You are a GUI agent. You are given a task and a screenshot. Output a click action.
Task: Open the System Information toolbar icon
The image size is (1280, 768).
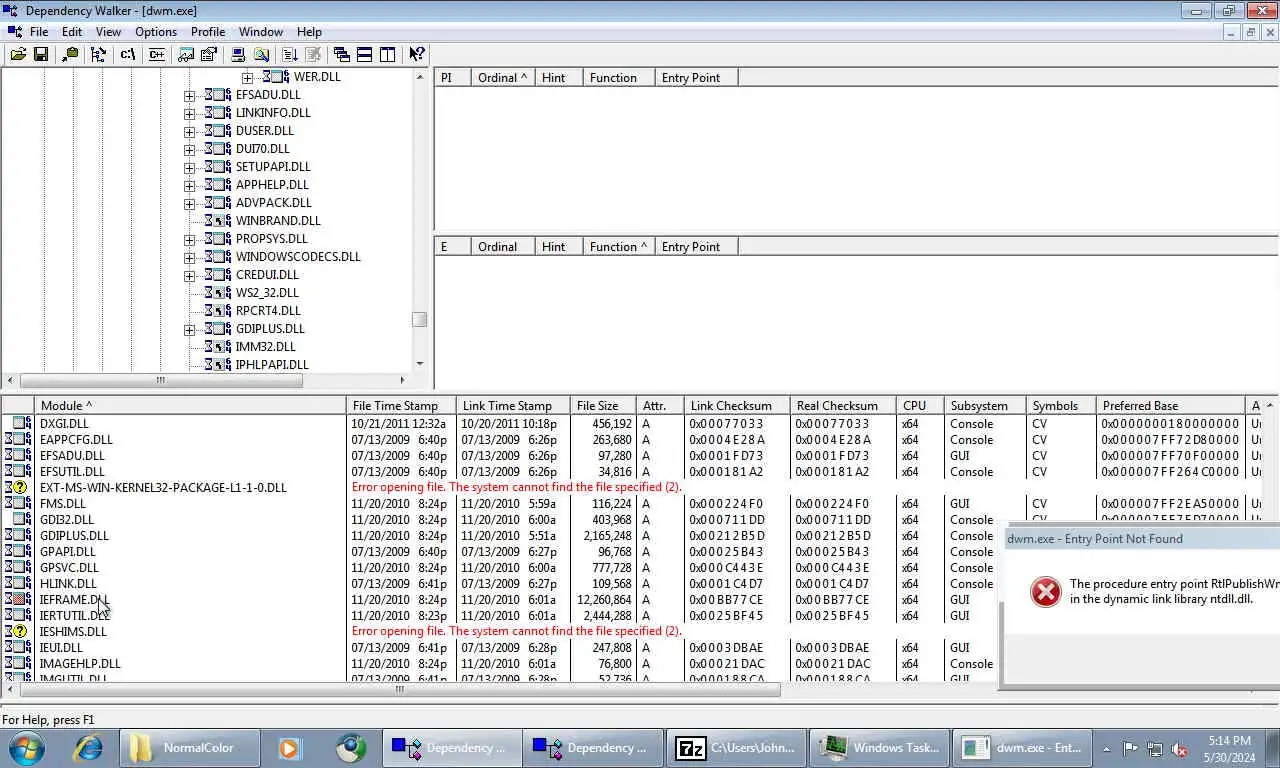238,55
